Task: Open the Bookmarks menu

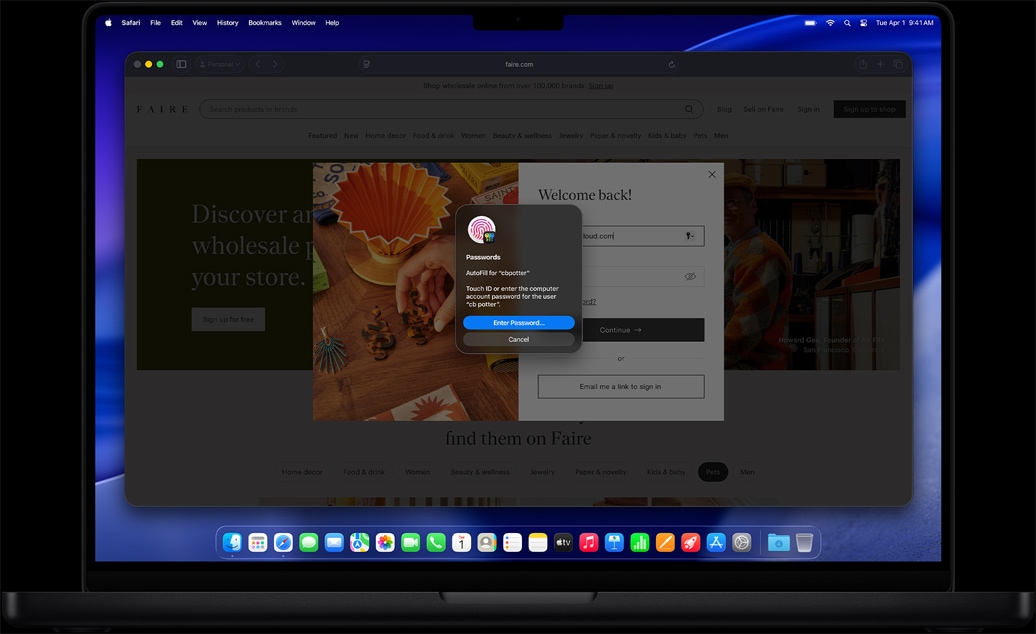Action: (264, 22)
